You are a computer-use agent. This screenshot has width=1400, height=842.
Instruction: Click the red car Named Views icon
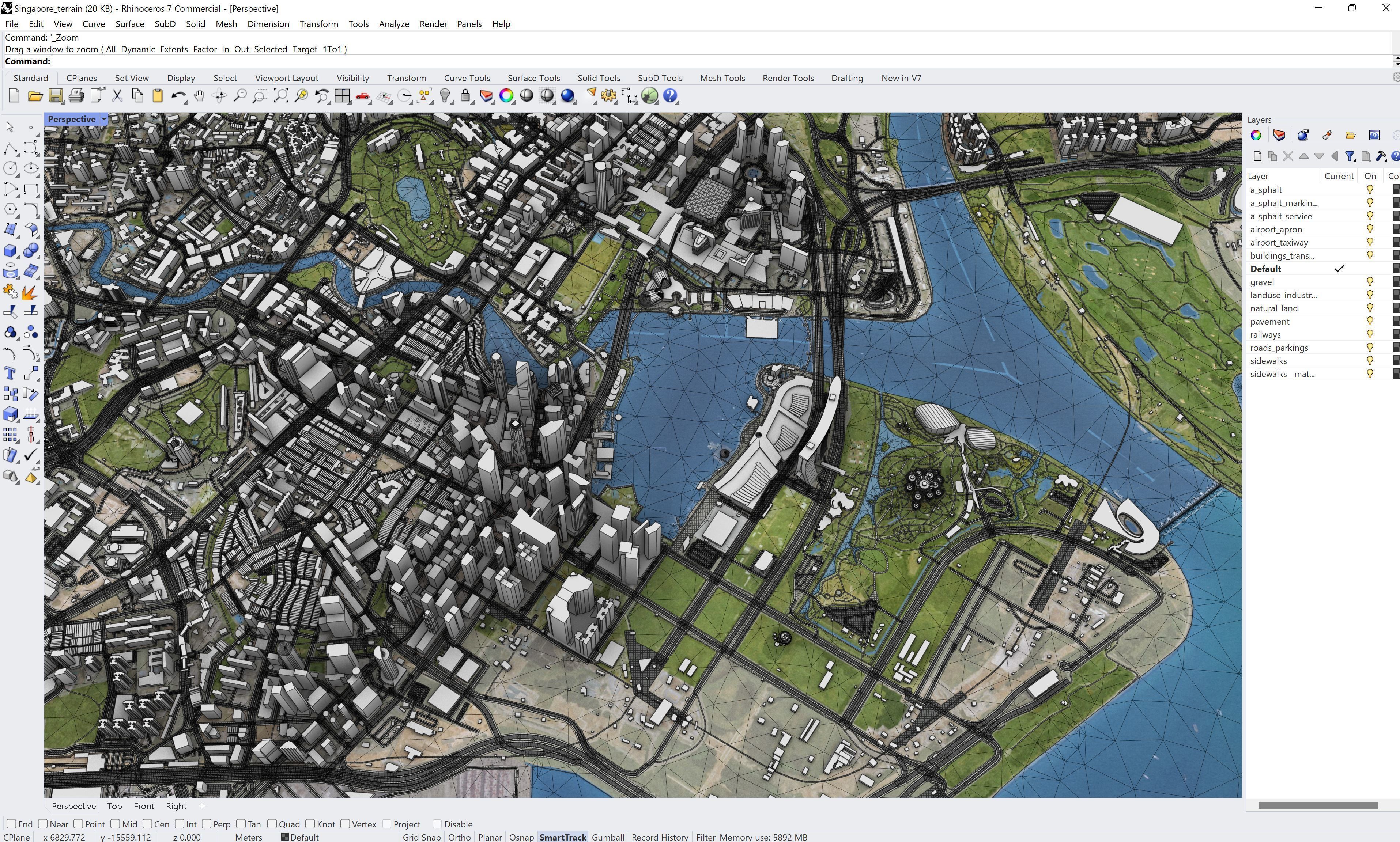[x=363, y=96]
